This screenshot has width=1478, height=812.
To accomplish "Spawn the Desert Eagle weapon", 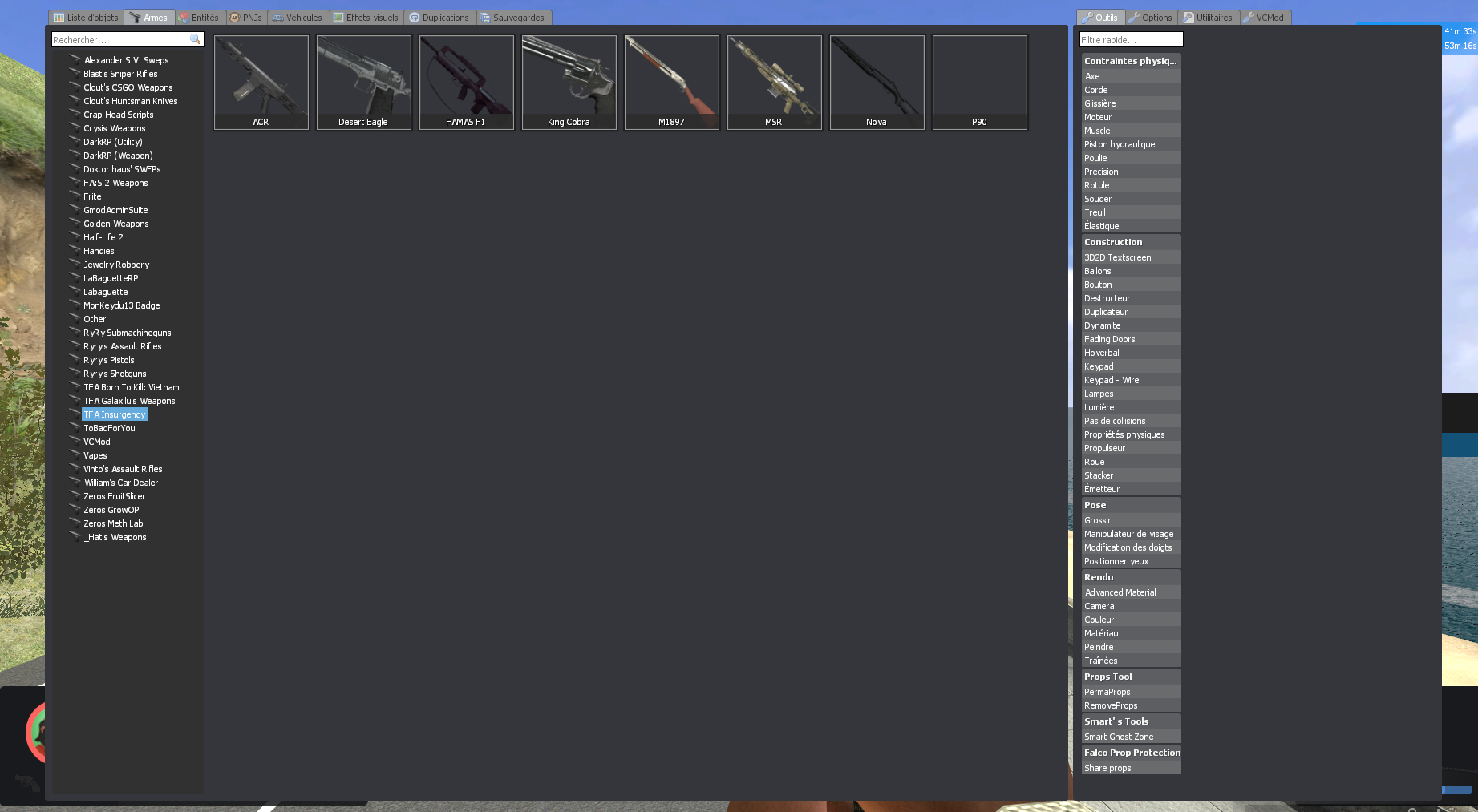I will (x=363, y=82).
